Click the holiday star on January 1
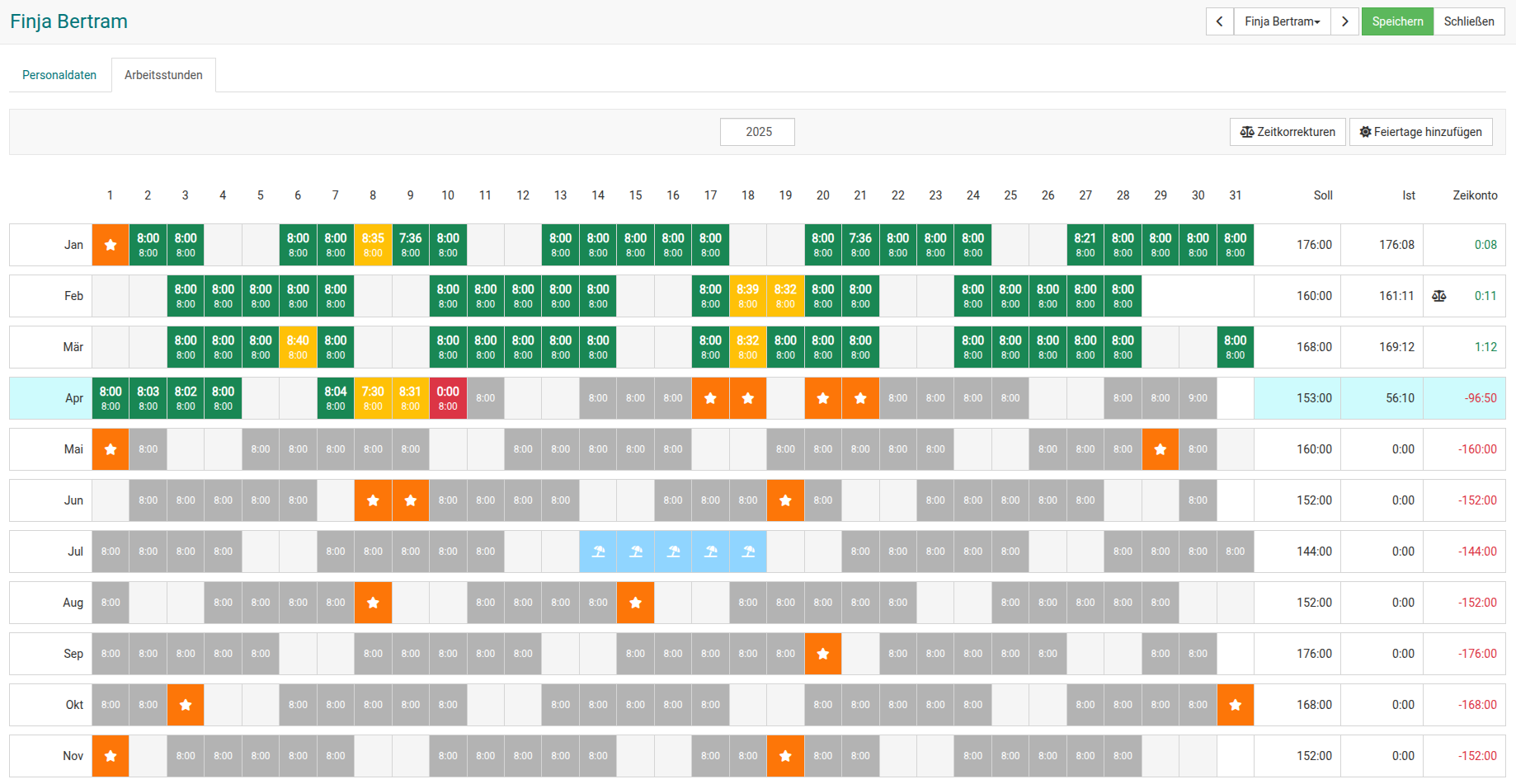The image size is (1516, 784). pos(111,245)
